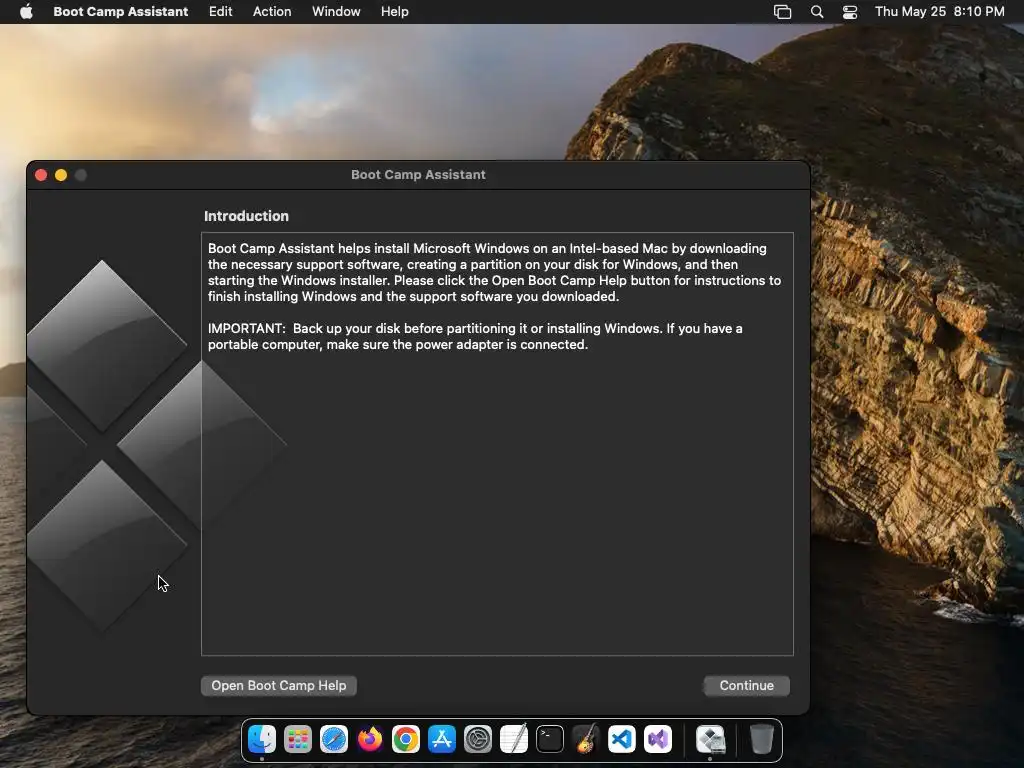Close the Boot Camp Assistant window
Image resolution: width=1024 pixels, height=768 pixels.
point(41,175)
